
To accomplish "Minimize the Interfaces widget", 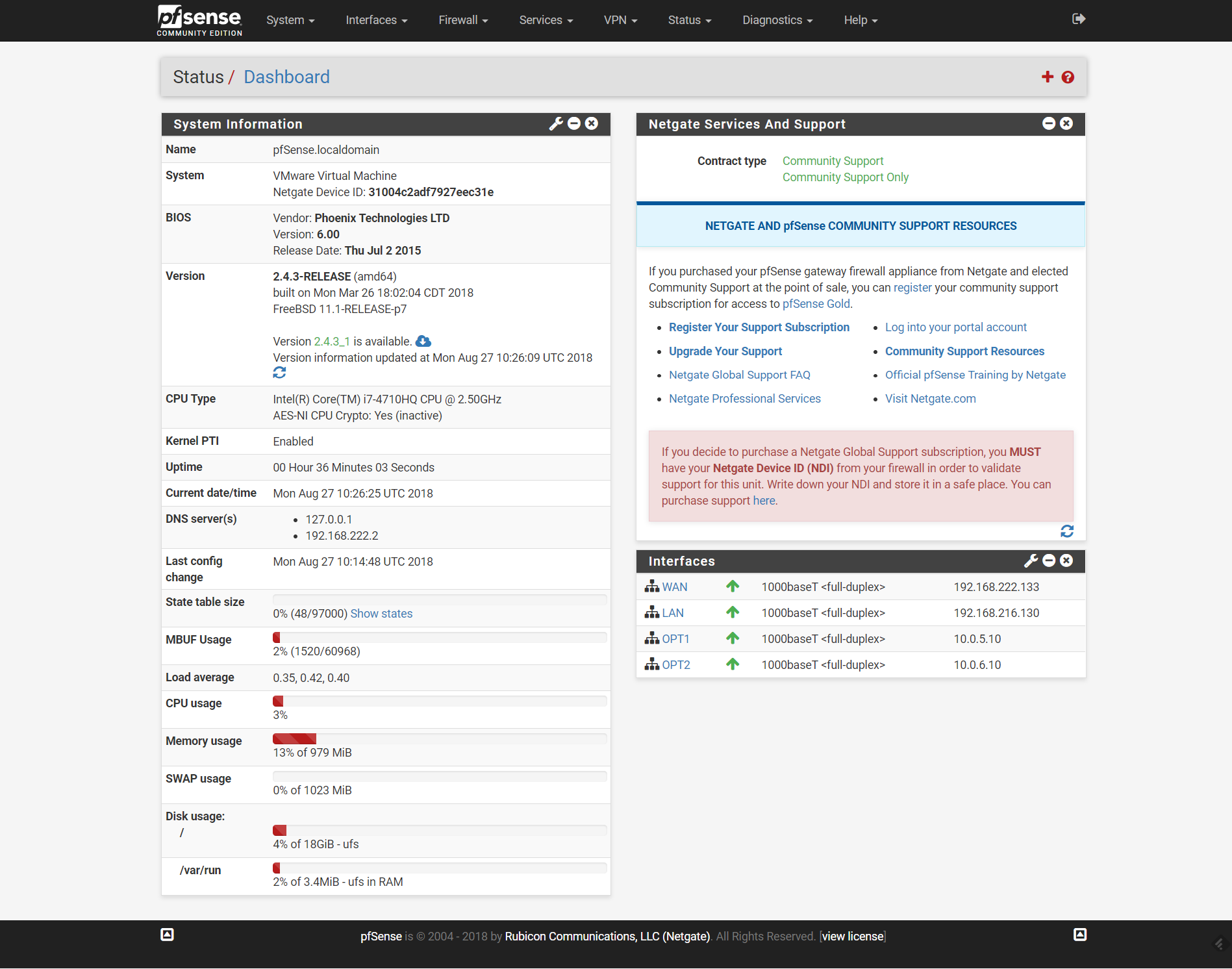I will pos(1049,560).
